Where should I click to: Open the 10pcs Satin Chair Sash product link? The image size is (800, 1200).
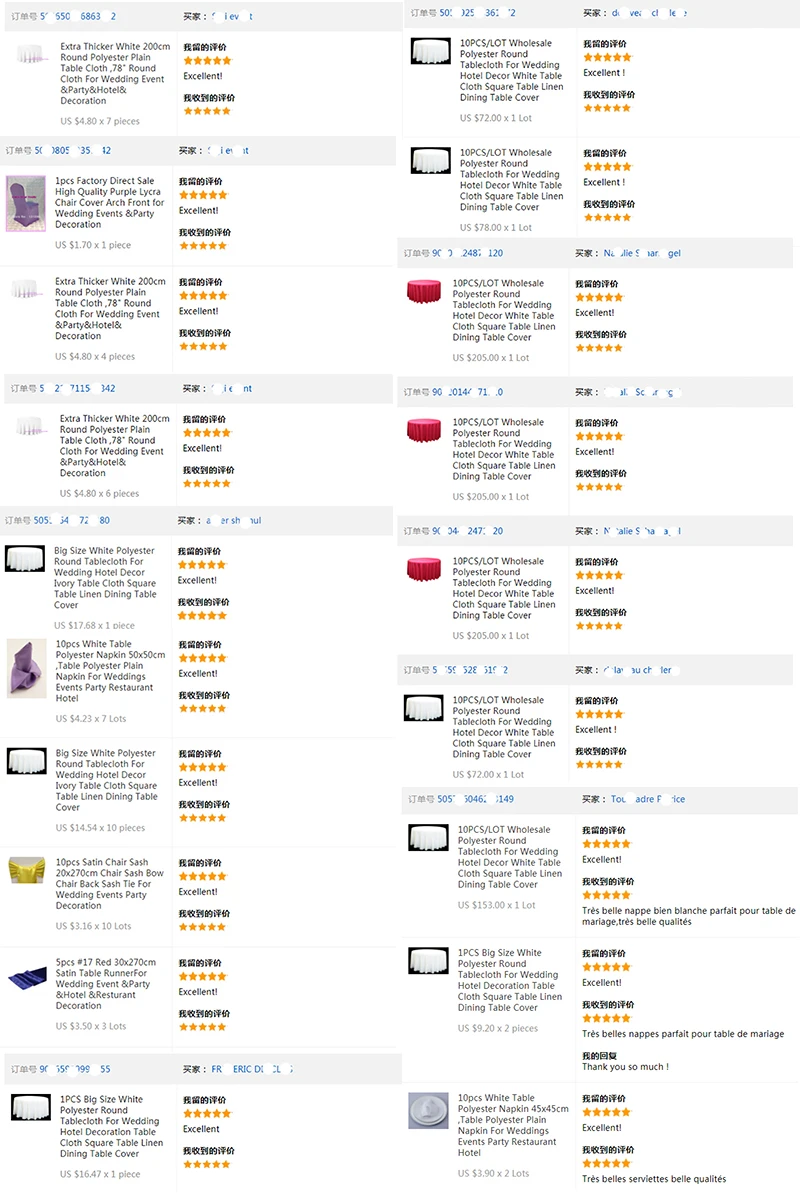point(105,884)
